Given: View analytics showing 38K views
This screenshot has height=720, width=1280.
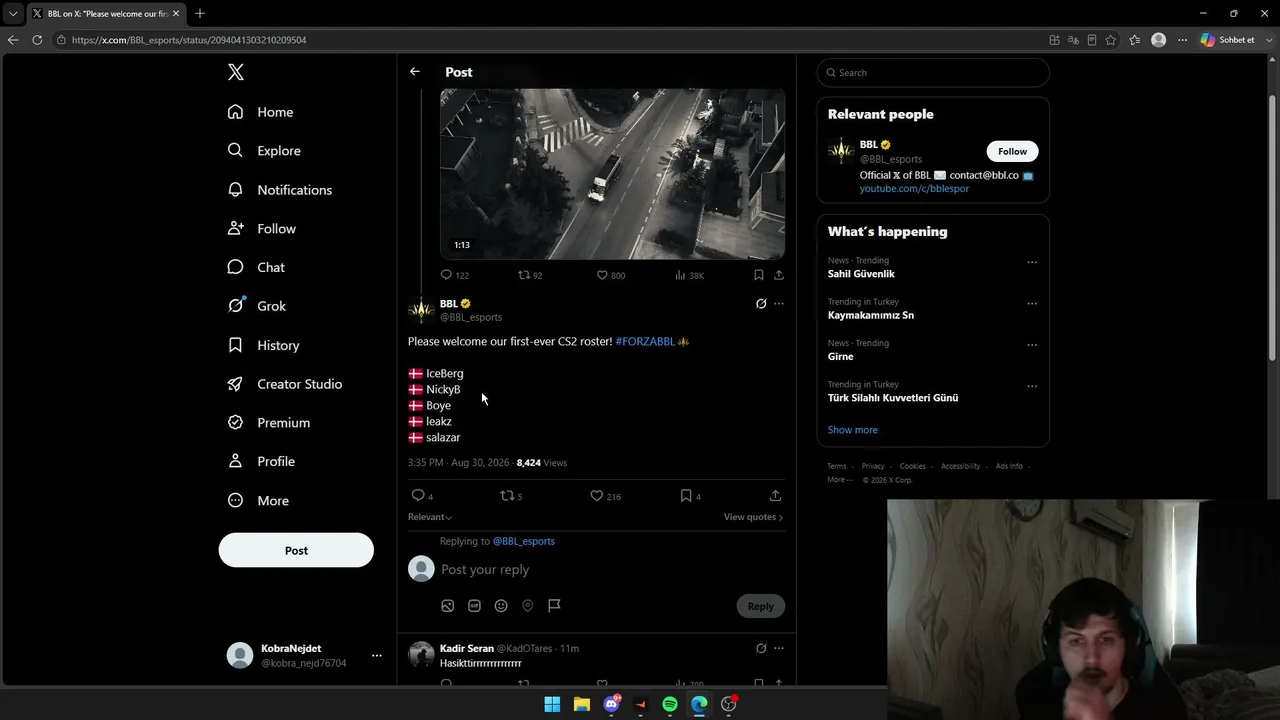Looking at the screenshot, I should click(x=689, y=275).
